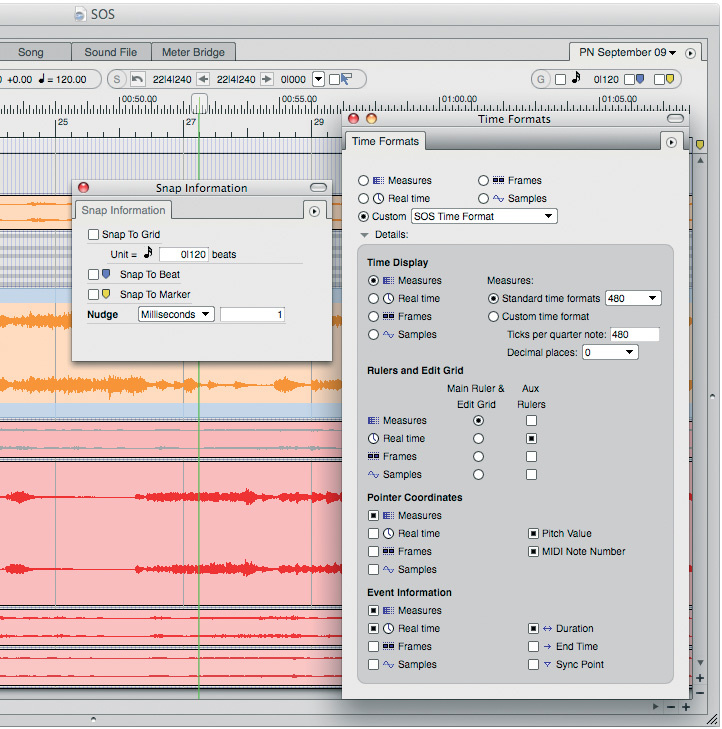Collapse Snap Information window with pill button
This screenshot has width=722, height=729.
318,187
